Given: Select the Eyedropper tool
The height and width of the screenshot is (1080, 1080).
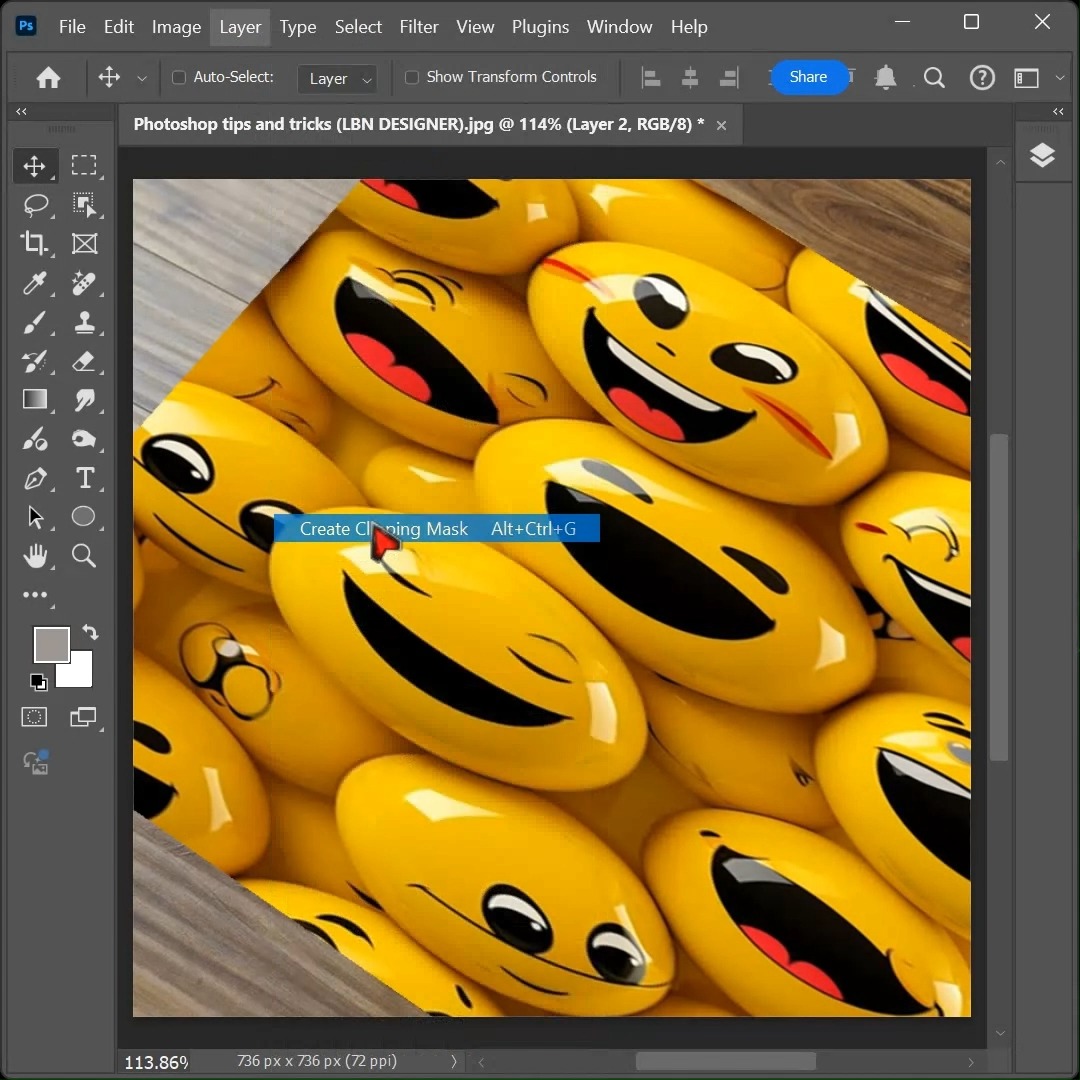Looking at the screenshot, I should click(x=34, y=283).
